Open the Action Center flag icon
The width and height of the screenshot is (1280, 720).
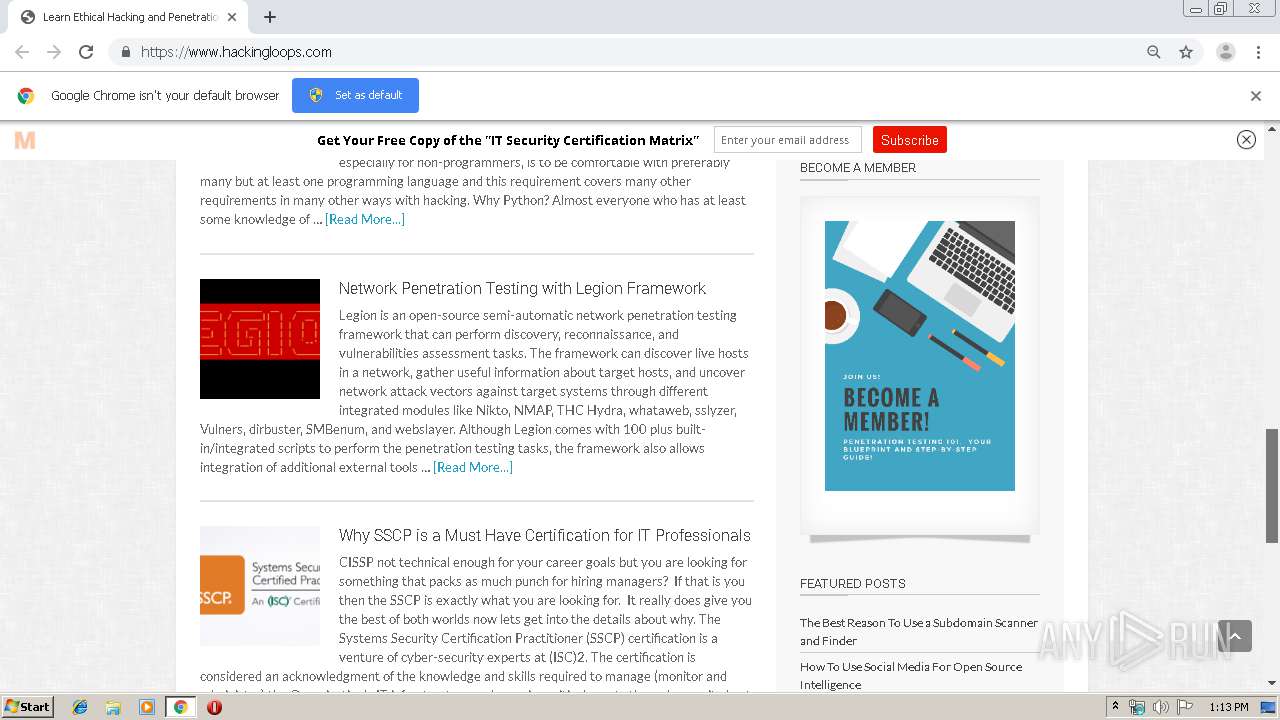coord(1184,707)
